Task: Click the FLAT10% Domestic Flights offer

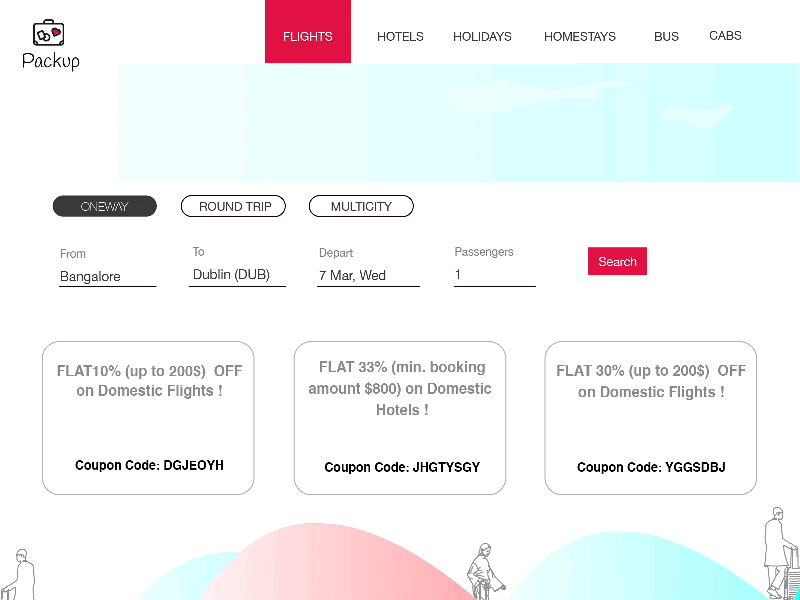Action: coord(148,380)
